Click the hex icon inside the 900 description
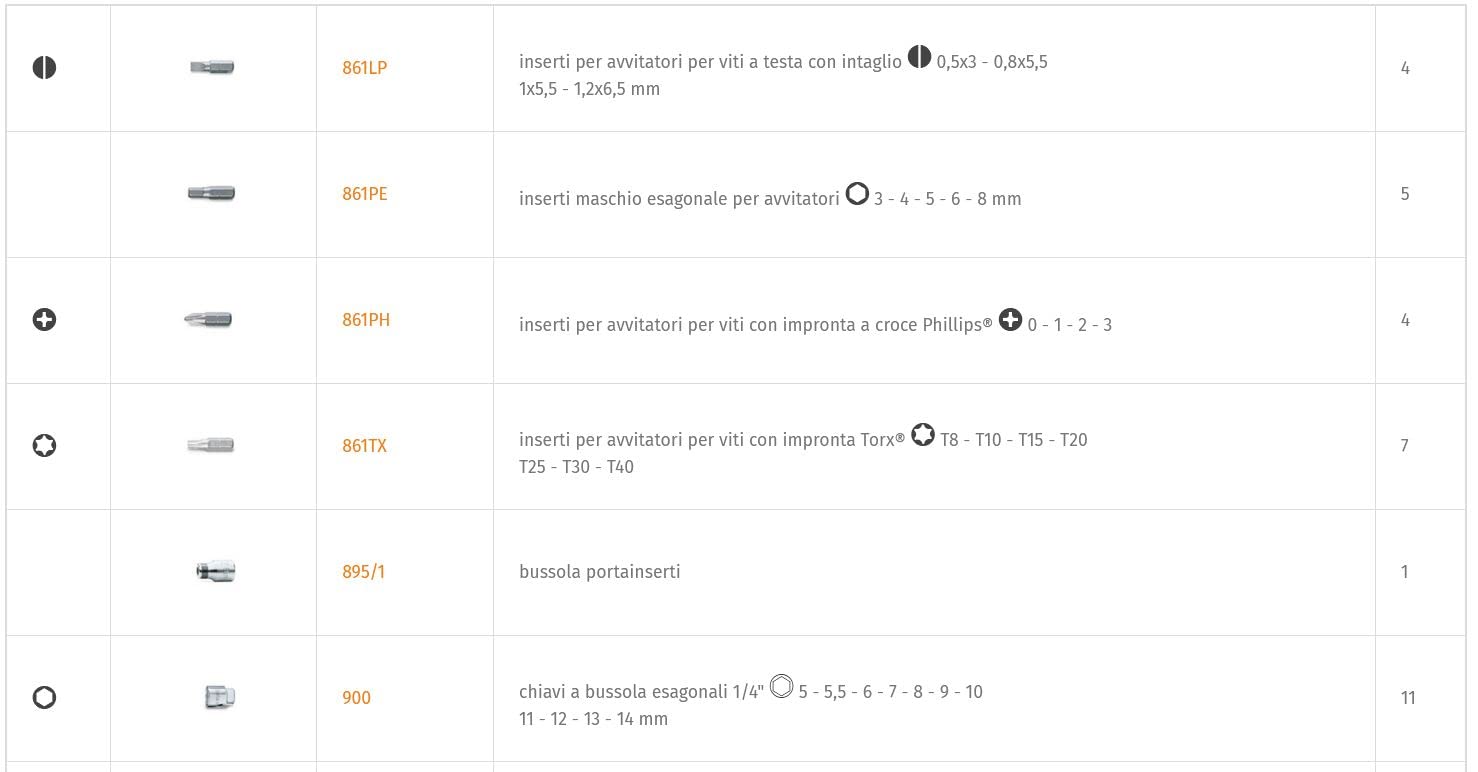This screenshot has width=1478, height=772. click(781, 687)
